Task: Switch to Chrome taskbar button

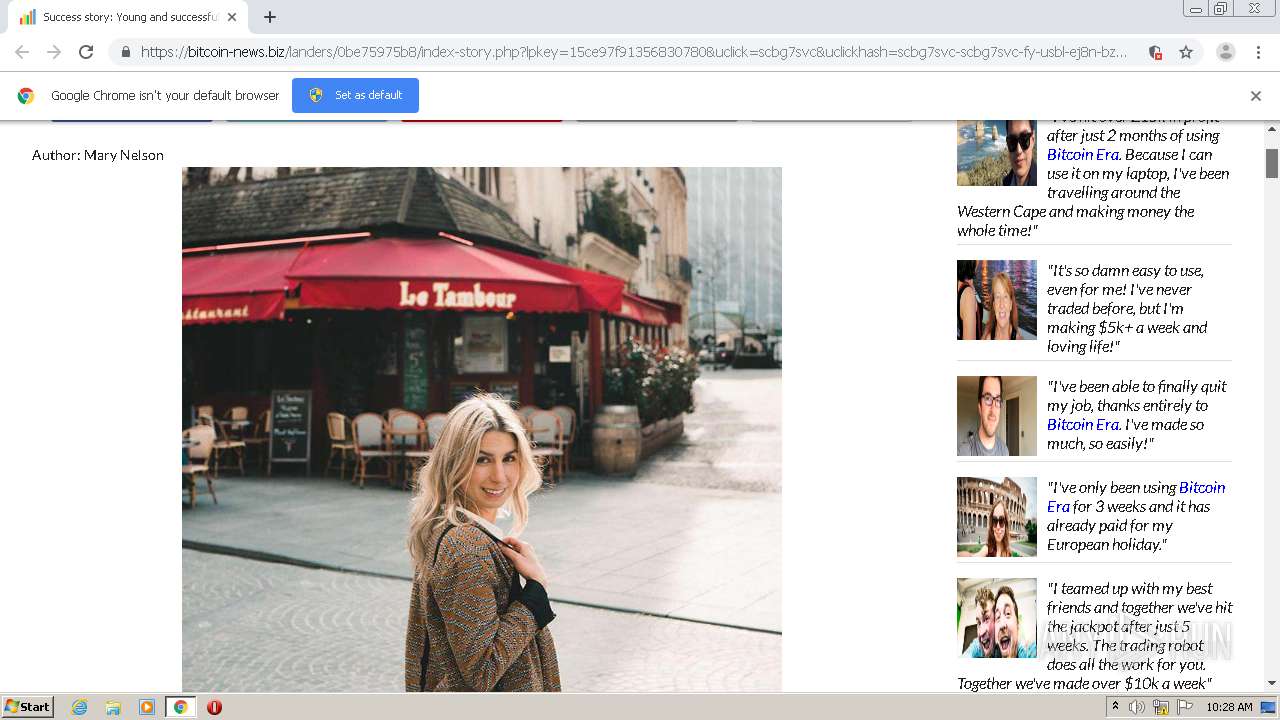Action: 180,707
